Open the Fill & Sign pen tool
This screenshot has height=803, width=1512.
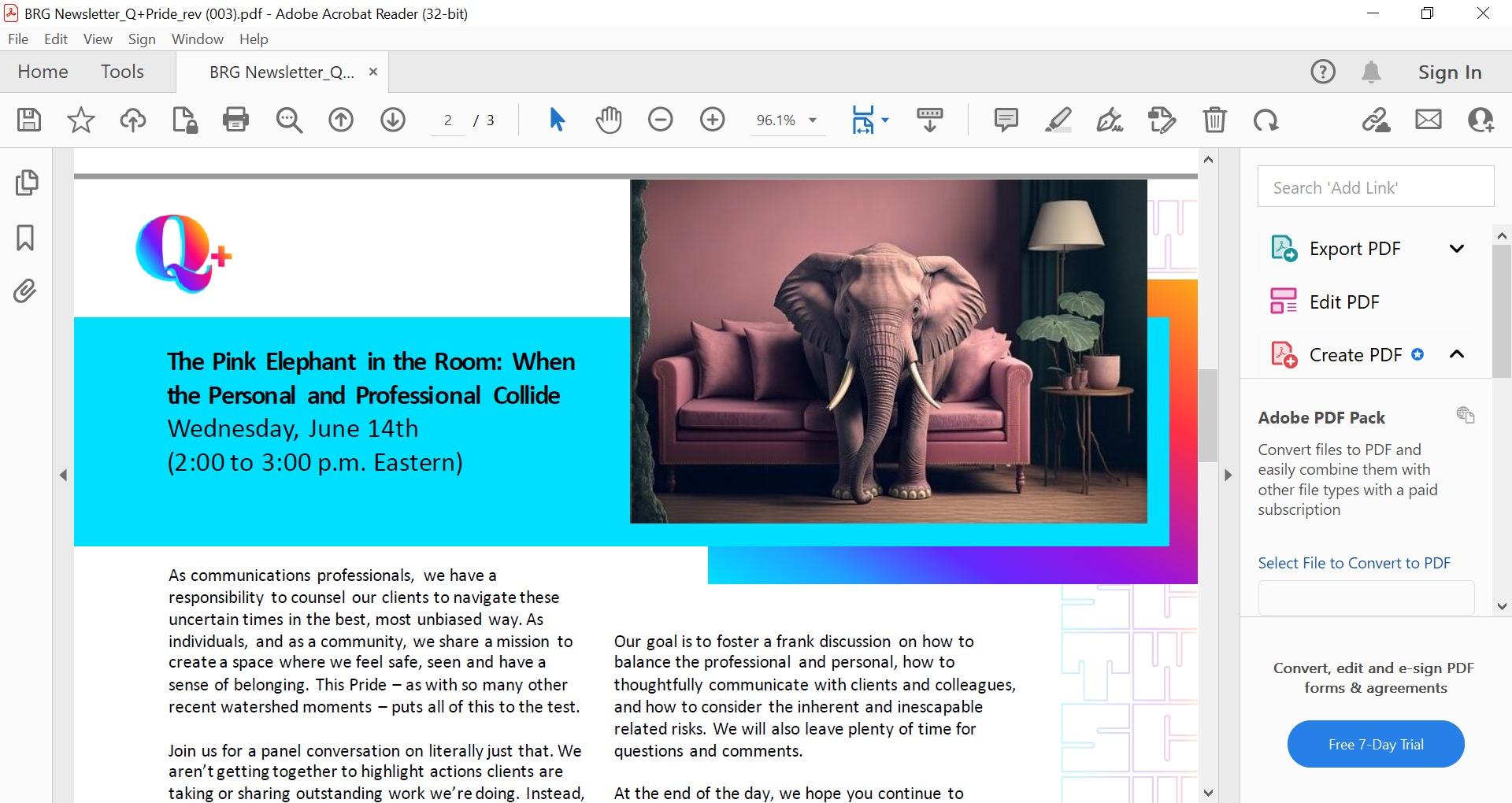click(1110, 120)
